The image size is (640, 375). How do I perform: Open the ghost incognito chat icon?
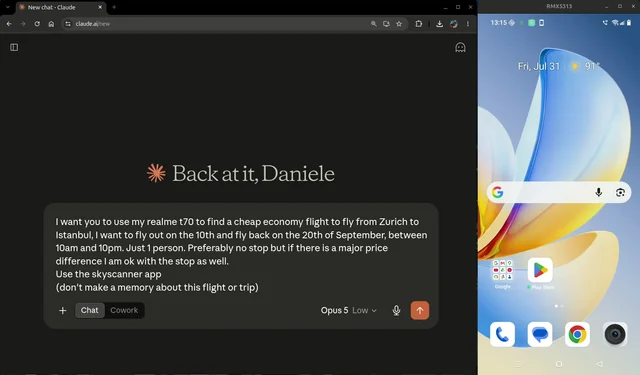tap(460, 47)
